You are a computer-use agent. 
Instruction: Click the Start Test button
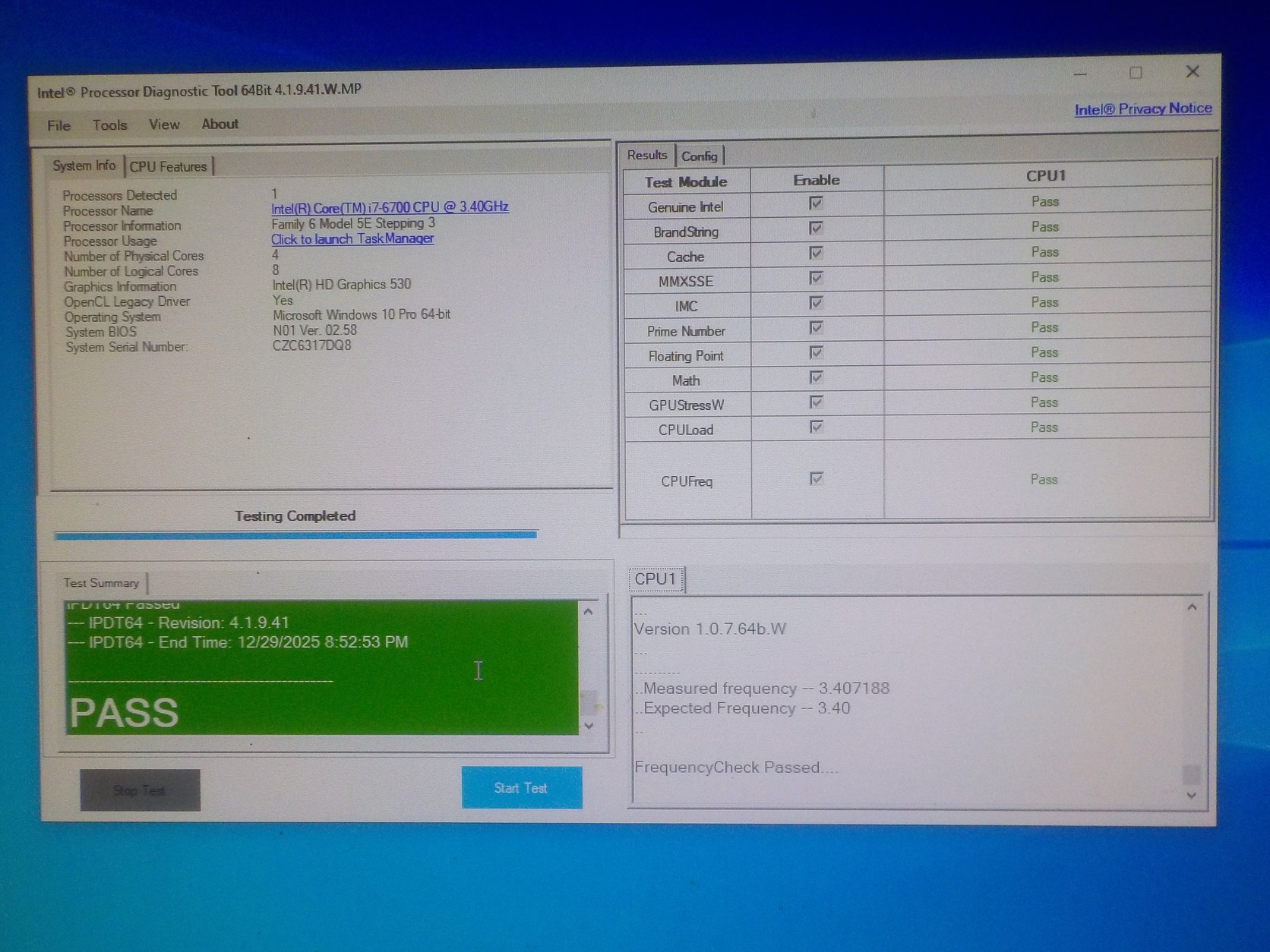[x=522, y=788]
